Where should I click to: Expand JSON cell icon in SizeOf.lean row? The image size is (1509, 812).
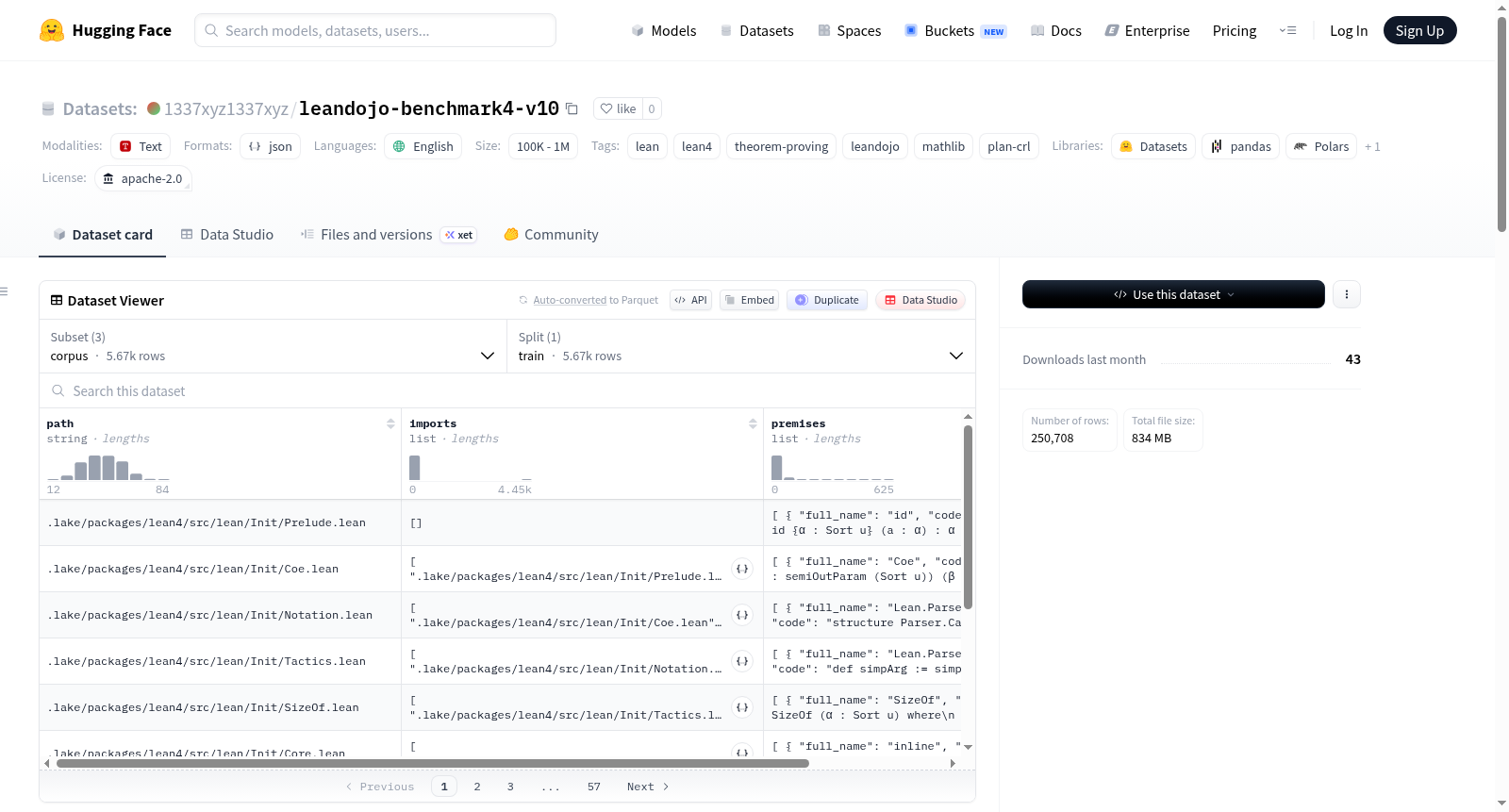[x=742, y=707]
